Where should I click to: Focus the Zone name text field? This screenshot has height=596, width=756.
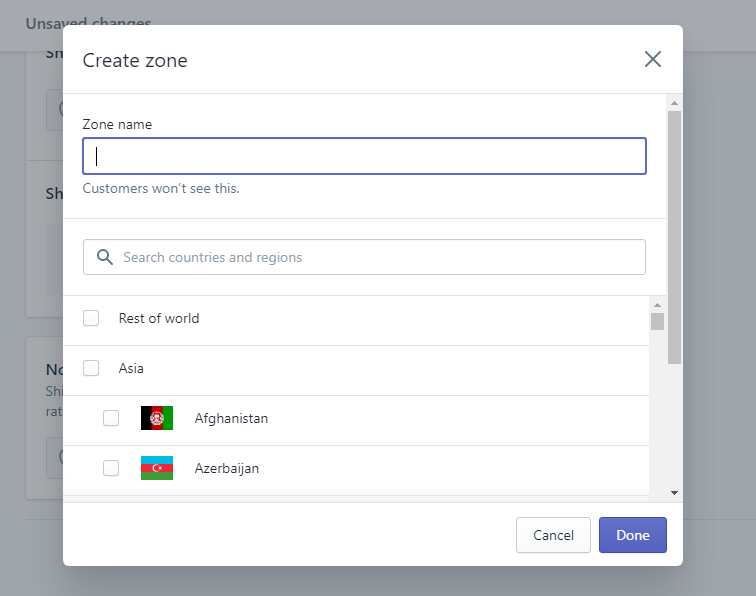(x=364, y=156)
